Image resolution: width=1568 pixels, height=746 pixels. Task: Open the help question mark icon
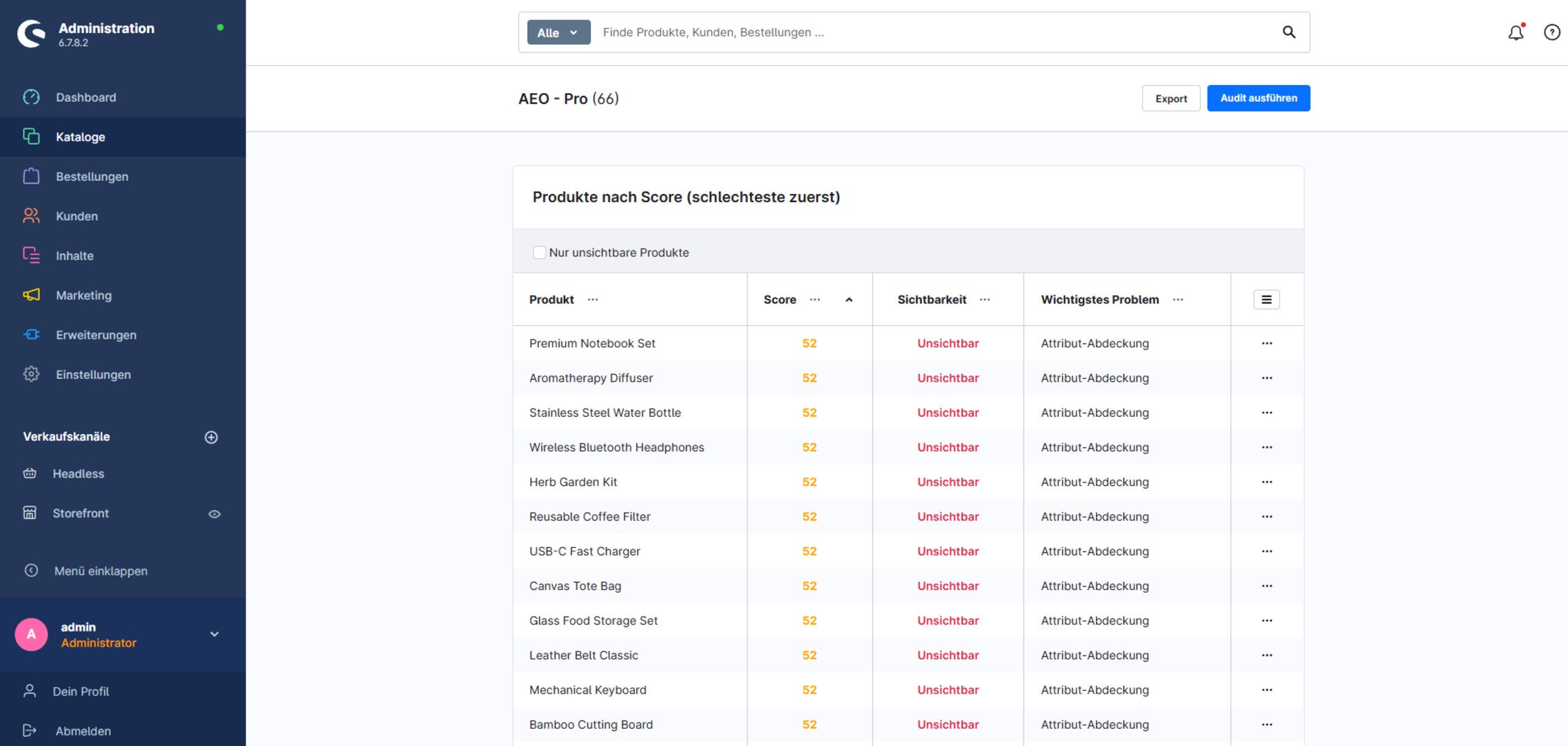pyautogui.click(x=1551, y=32)
